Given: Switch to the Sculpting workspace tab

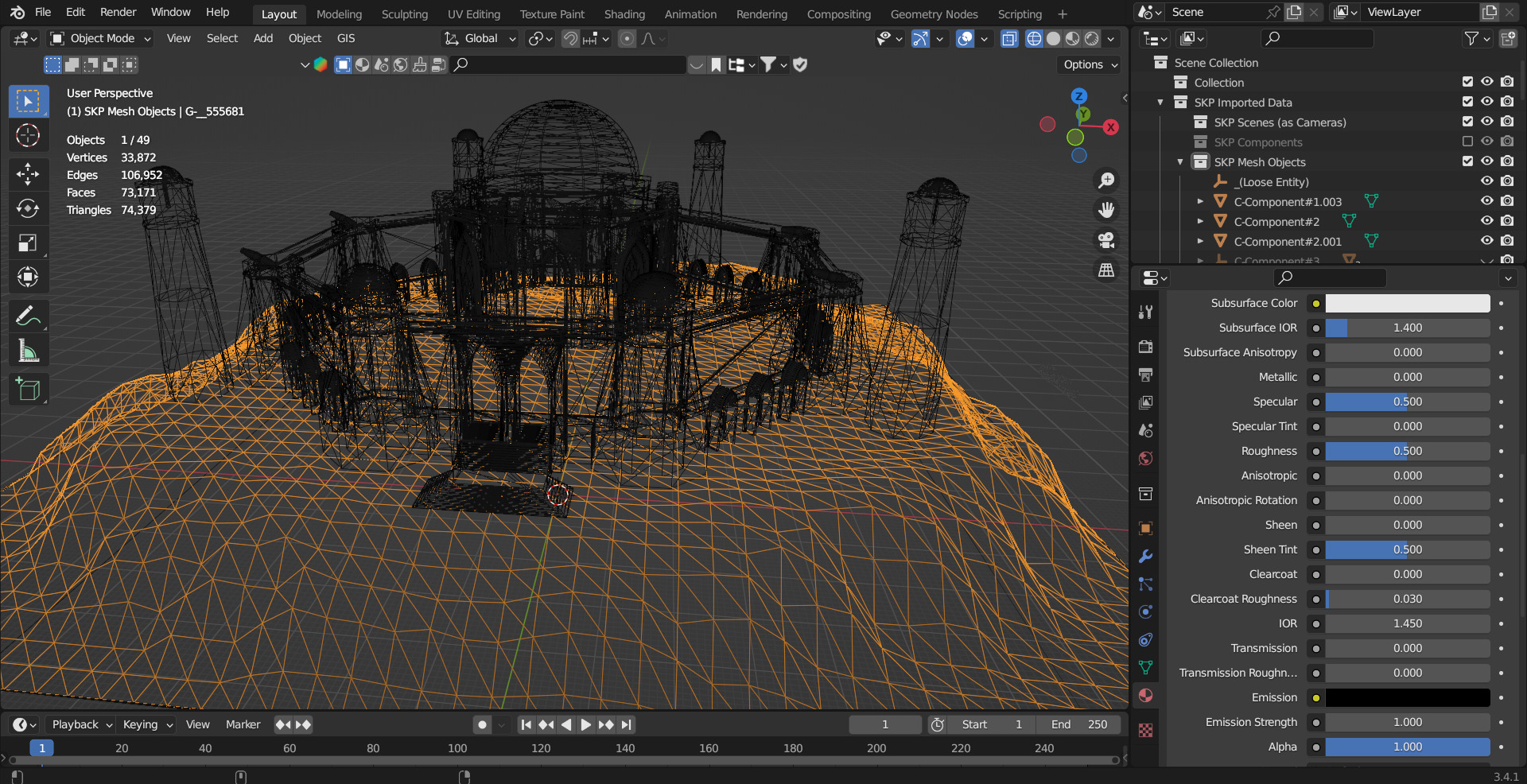Looking at the screenshot, I should point(404,14).
